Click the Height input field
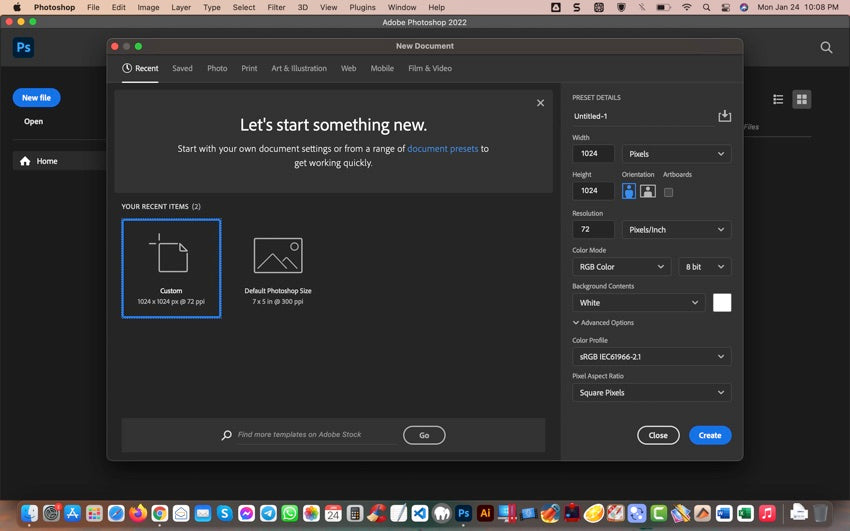This screenshot has width=850, height=531. click(x=593, y=191)
